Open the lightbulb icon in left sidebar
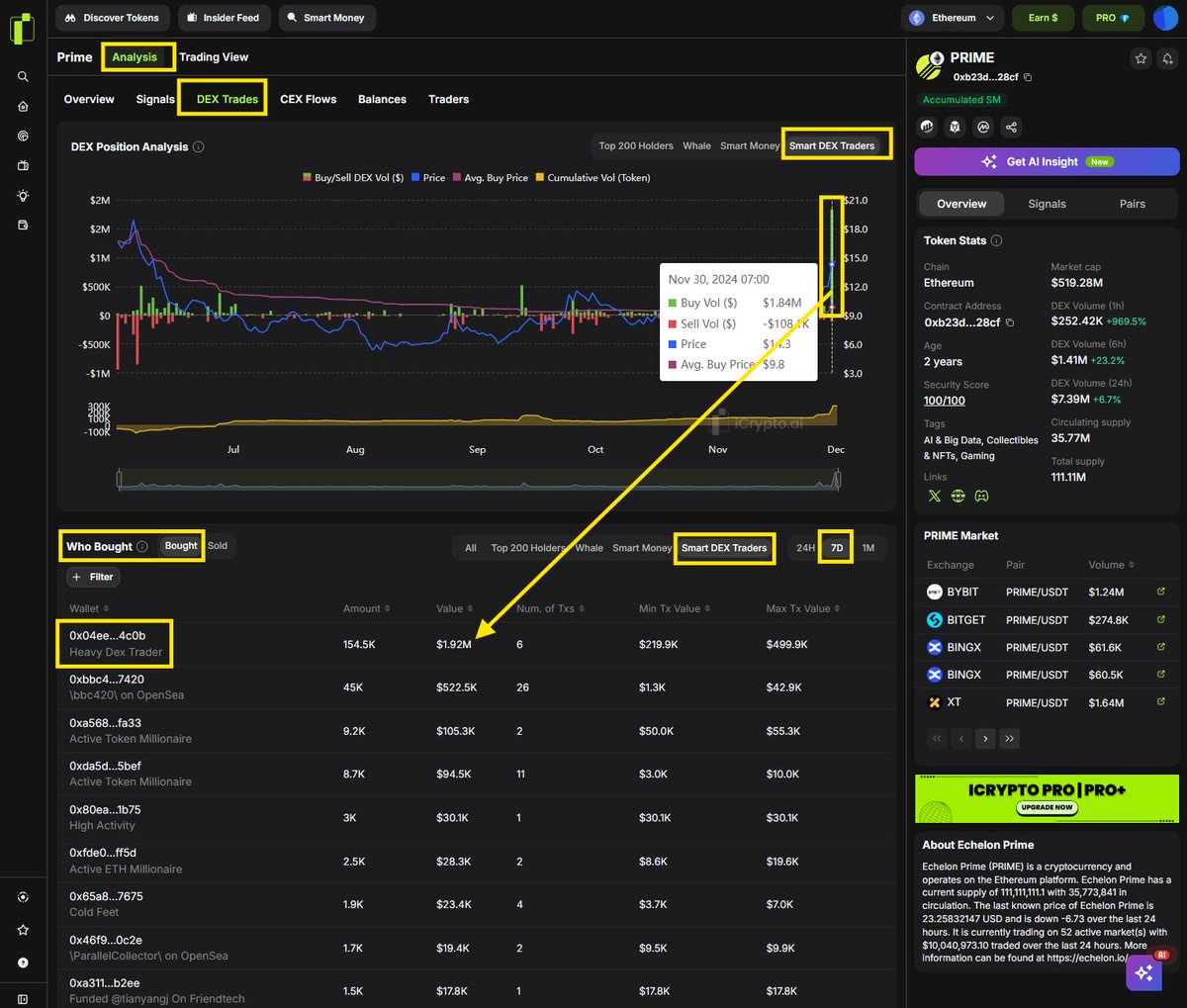Screen dimensions: 1187x1008 point(23,196)
